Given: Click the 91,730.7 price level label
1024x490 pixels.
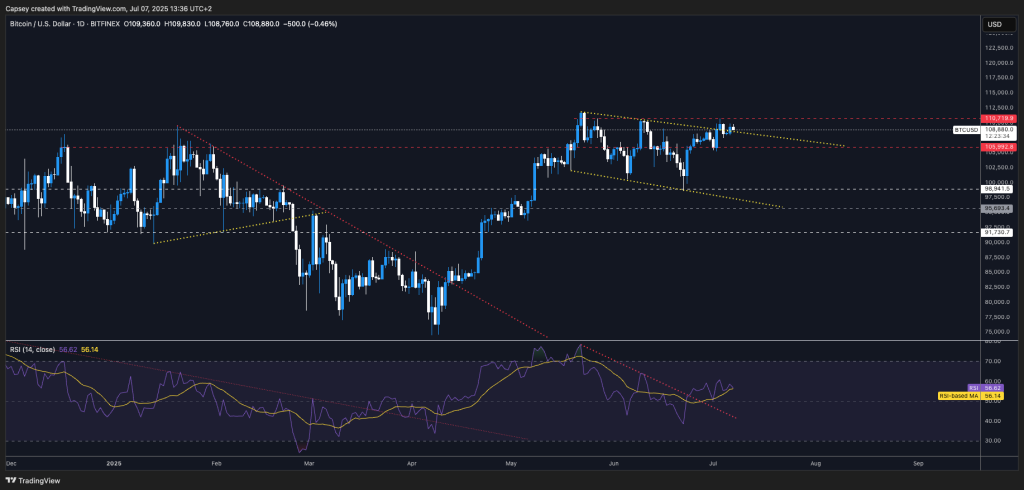Looking at the screenshot, I should pos(999,232).
